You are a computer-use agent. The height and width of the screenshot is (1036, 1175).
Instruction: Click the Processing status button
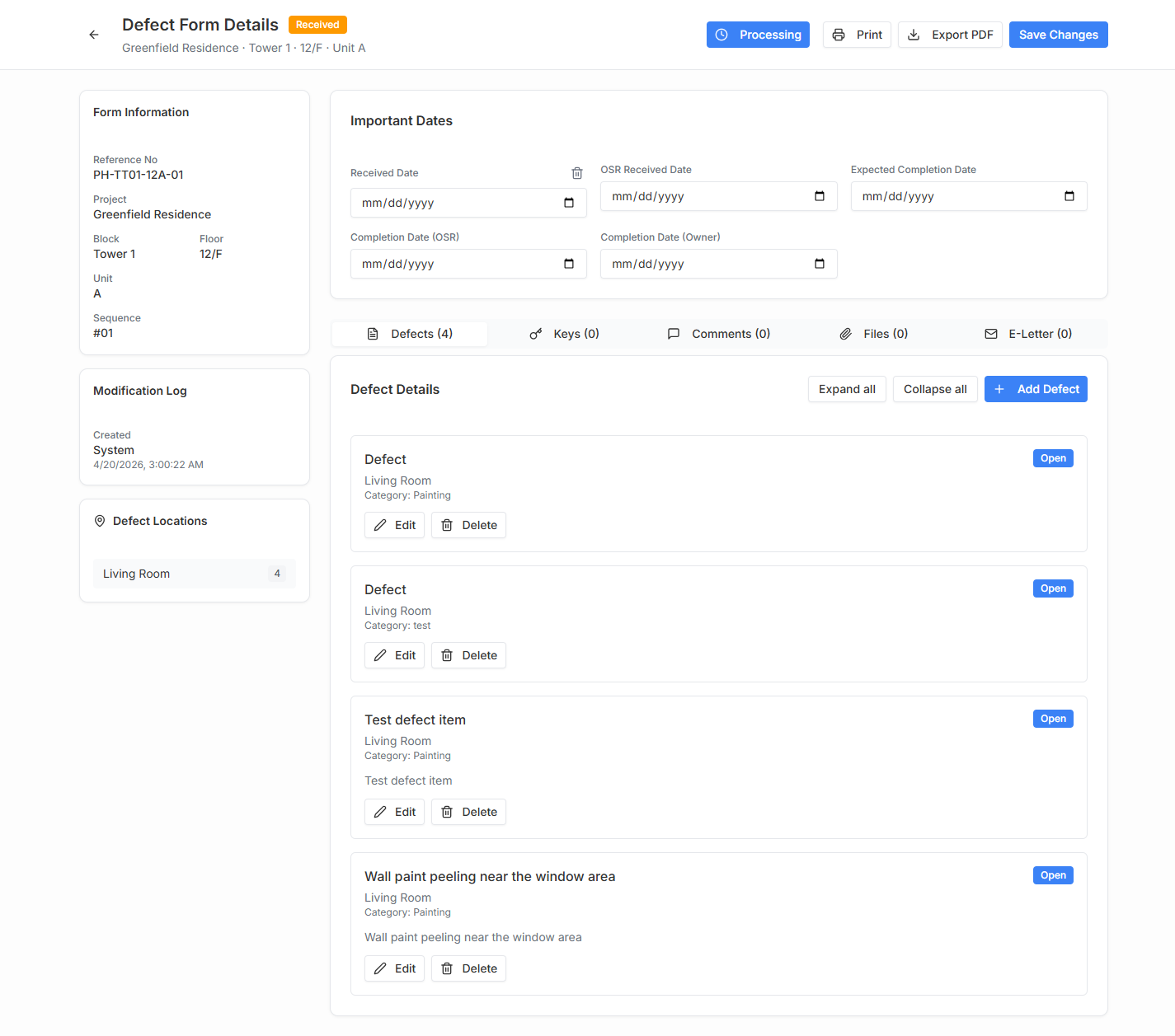point(758,35)
